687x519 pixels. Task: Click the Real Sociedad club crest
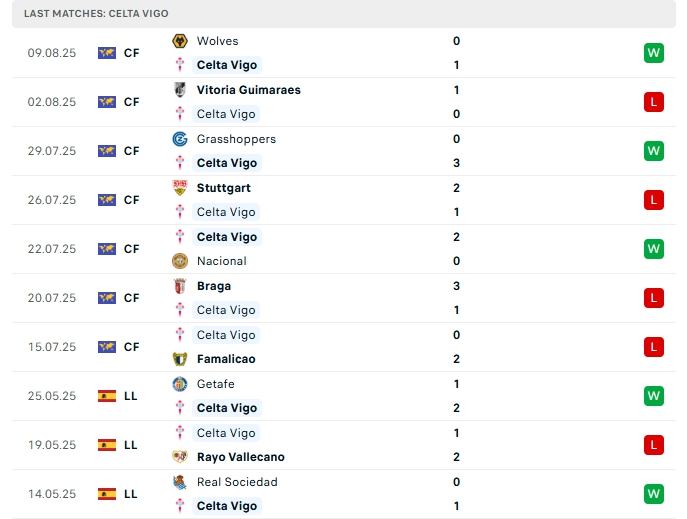(x=180, y=482)
